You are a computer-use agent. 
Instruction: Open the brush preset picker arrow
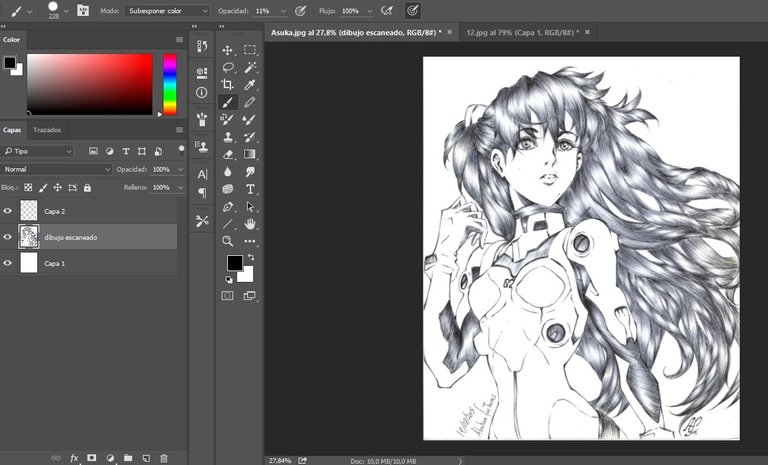[66, 11]
